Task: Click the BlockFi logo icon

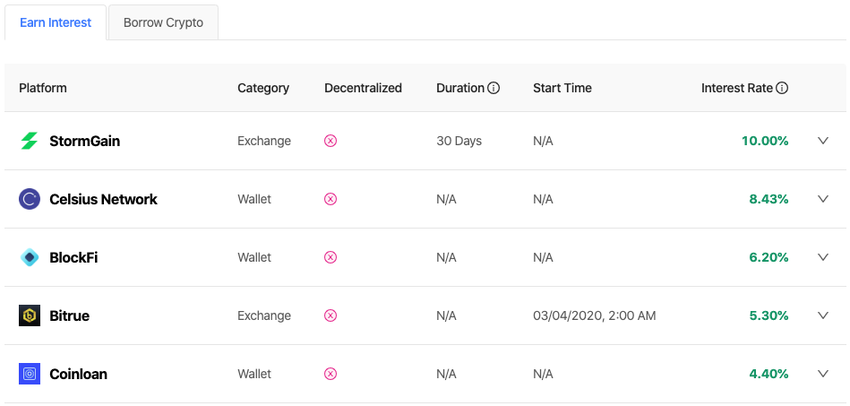Action: click(x=29, y=257)
